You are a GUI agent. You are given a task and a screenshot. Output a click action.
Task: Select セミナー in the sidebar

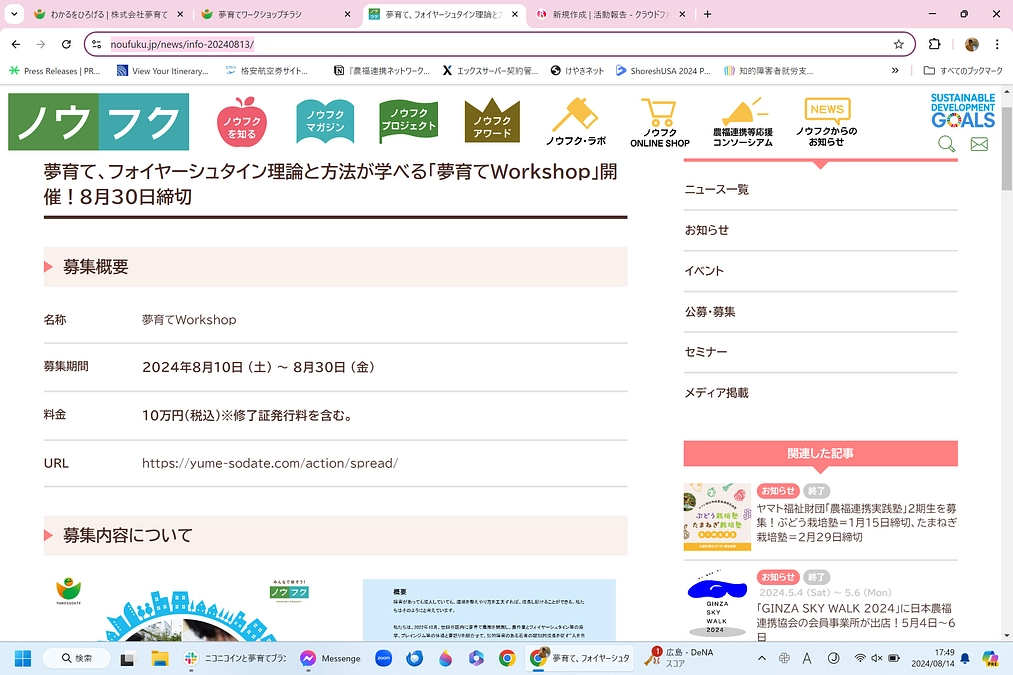(x=708, y=352)
